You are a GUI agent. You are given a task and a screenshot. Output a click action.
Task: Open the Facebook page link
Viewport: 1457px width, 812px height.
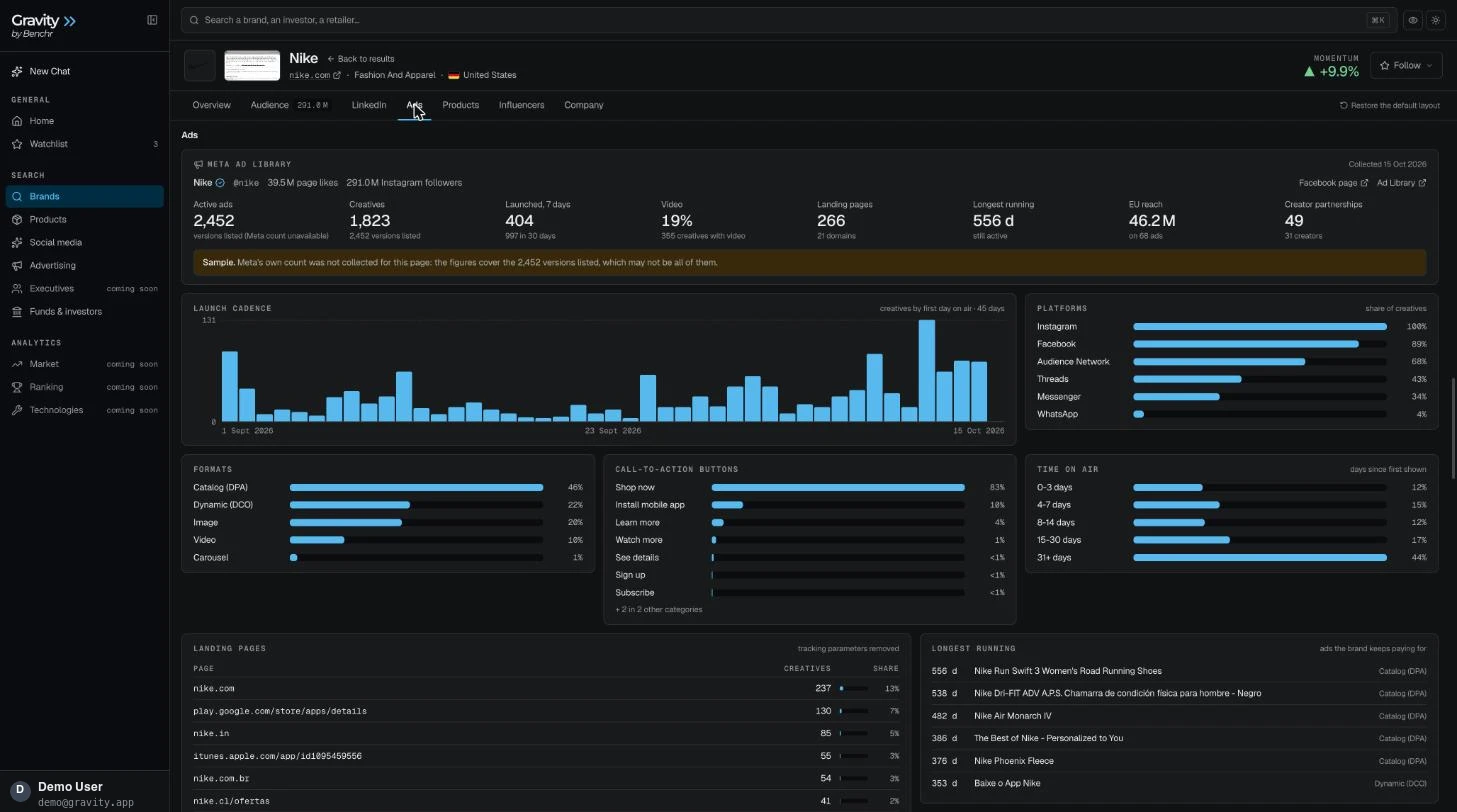pyautogui.click(x=1334, y=183)
